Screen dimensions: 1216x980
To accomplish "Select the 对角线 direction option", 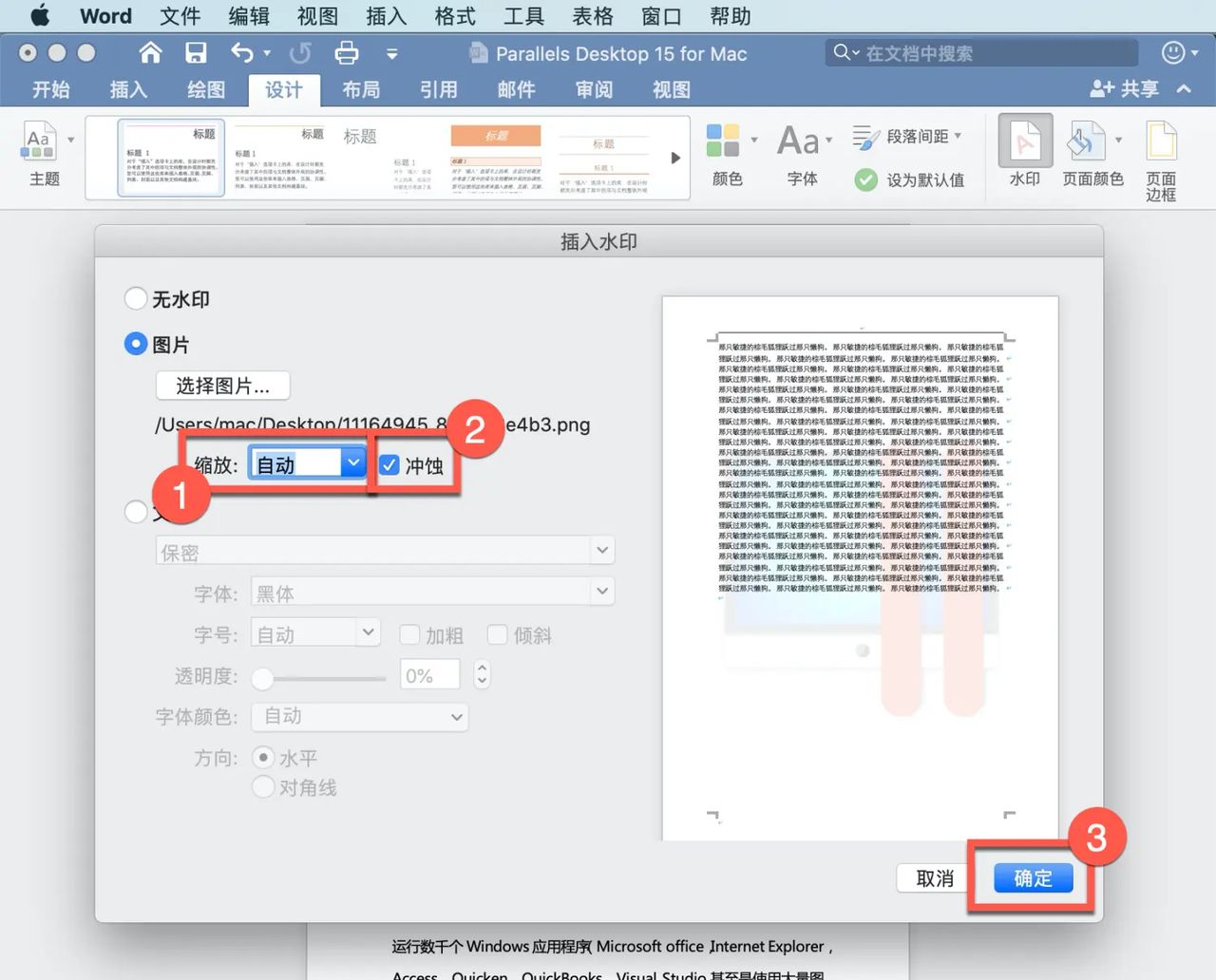I will (x=263, y=787).
